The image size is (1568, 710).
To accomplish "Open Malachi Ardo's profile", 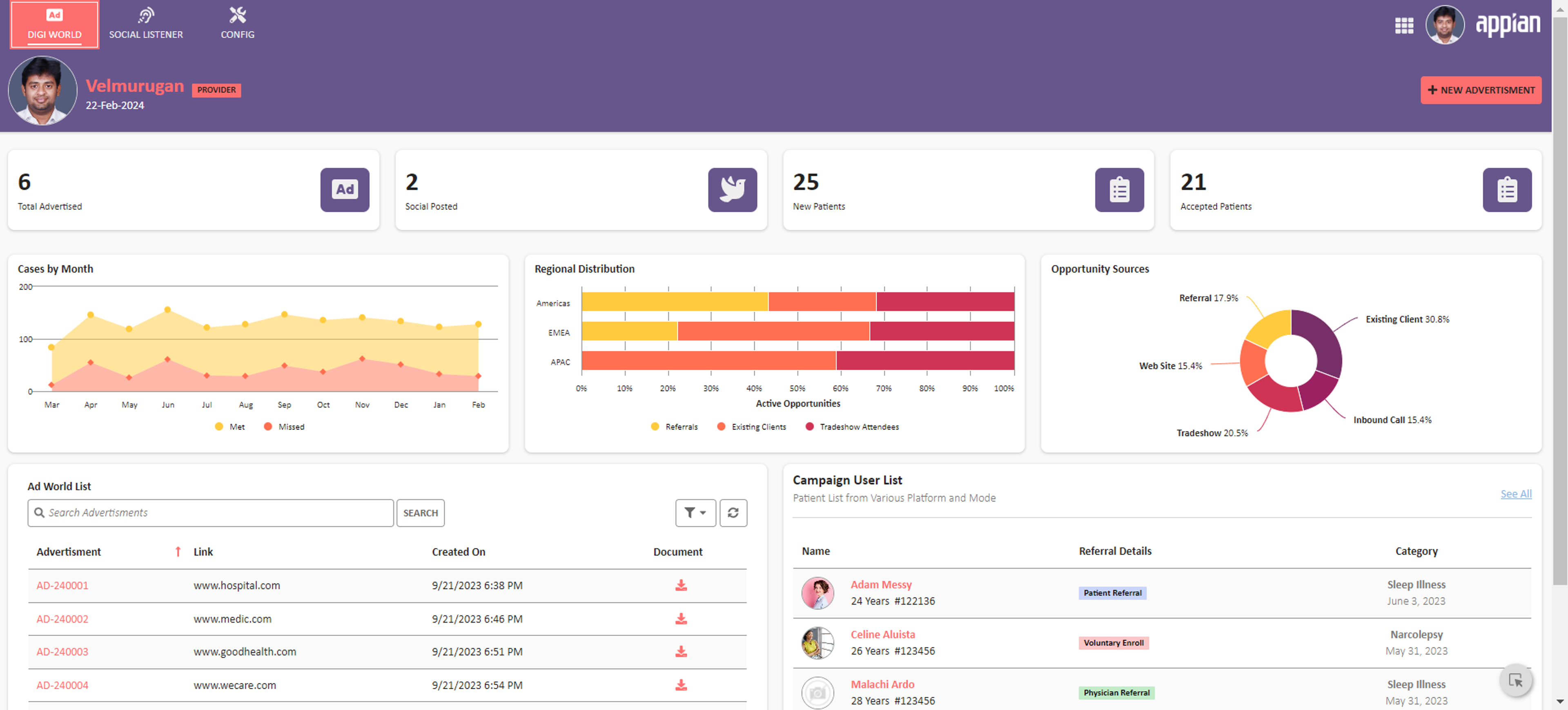I will tap(882, 684).
